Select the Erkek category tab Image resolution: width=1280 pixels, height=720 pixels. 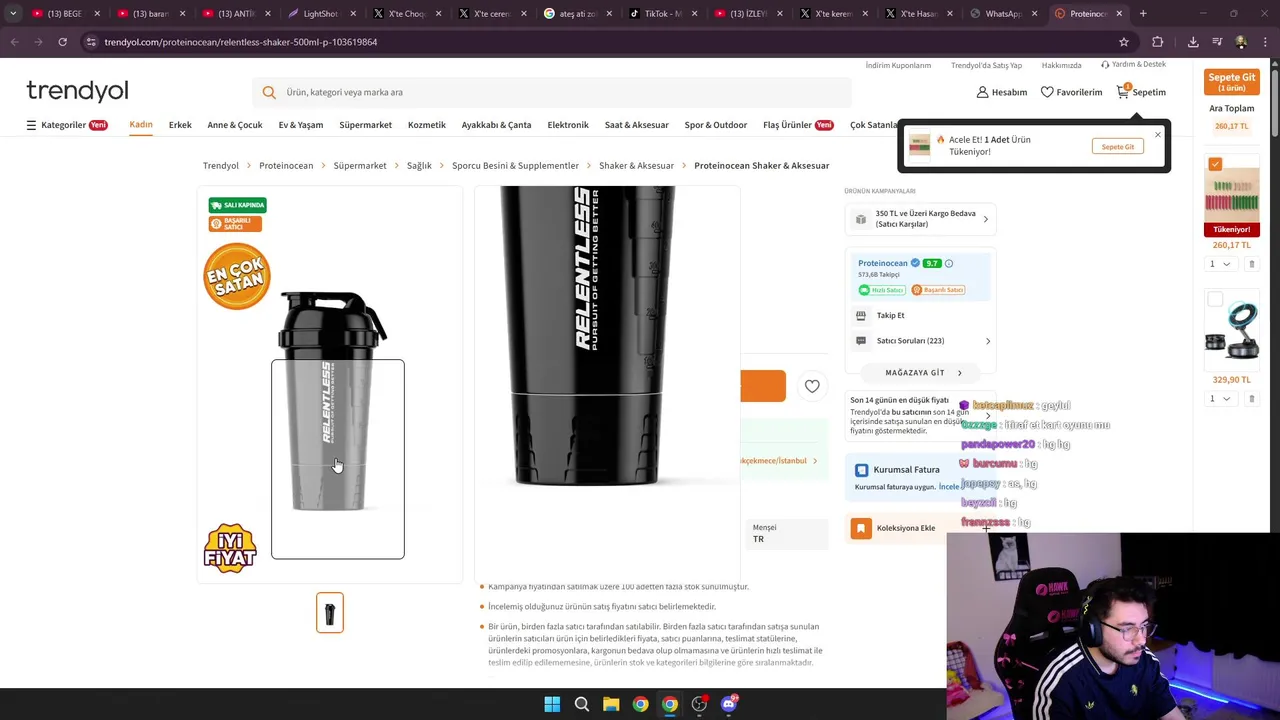180,125
